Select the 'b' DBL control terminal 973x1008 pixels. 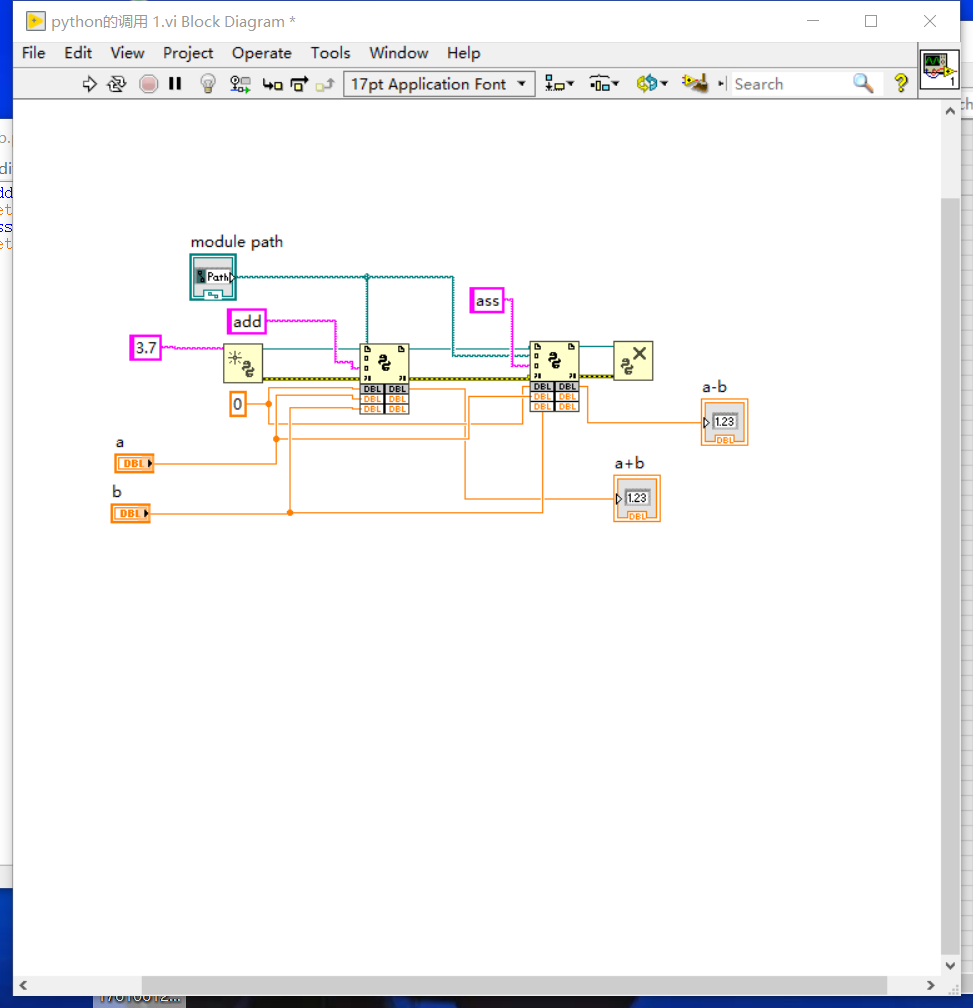pos(130,513)
